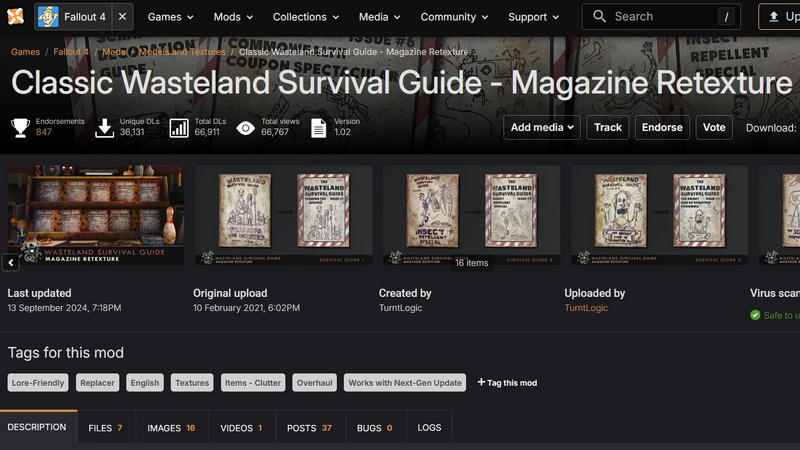Select the Lore-Friendly tag
This screenshot has height=450, width=800.
pos(38,383)
